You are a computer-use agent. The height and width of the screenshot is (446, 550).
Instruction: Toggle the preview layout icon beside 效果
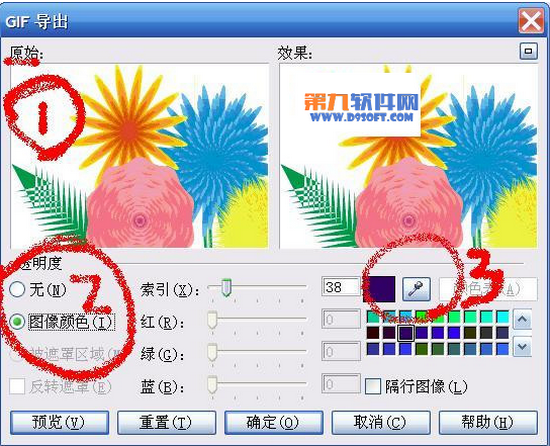[528, 51]
